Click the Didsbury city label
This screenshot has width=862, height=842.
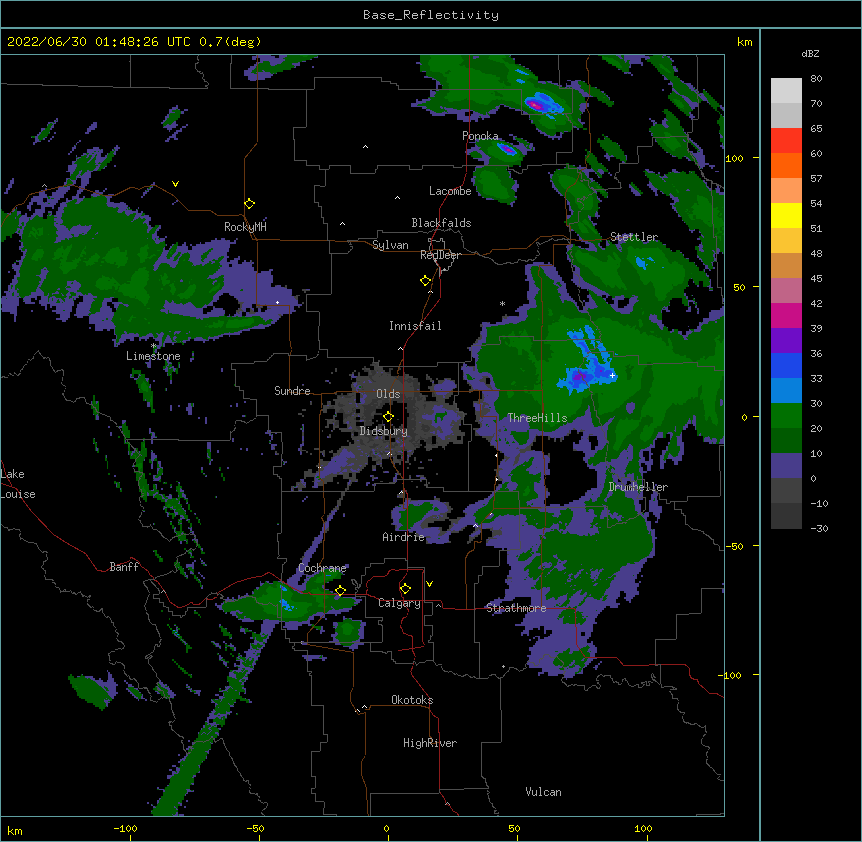coord(384,431)
